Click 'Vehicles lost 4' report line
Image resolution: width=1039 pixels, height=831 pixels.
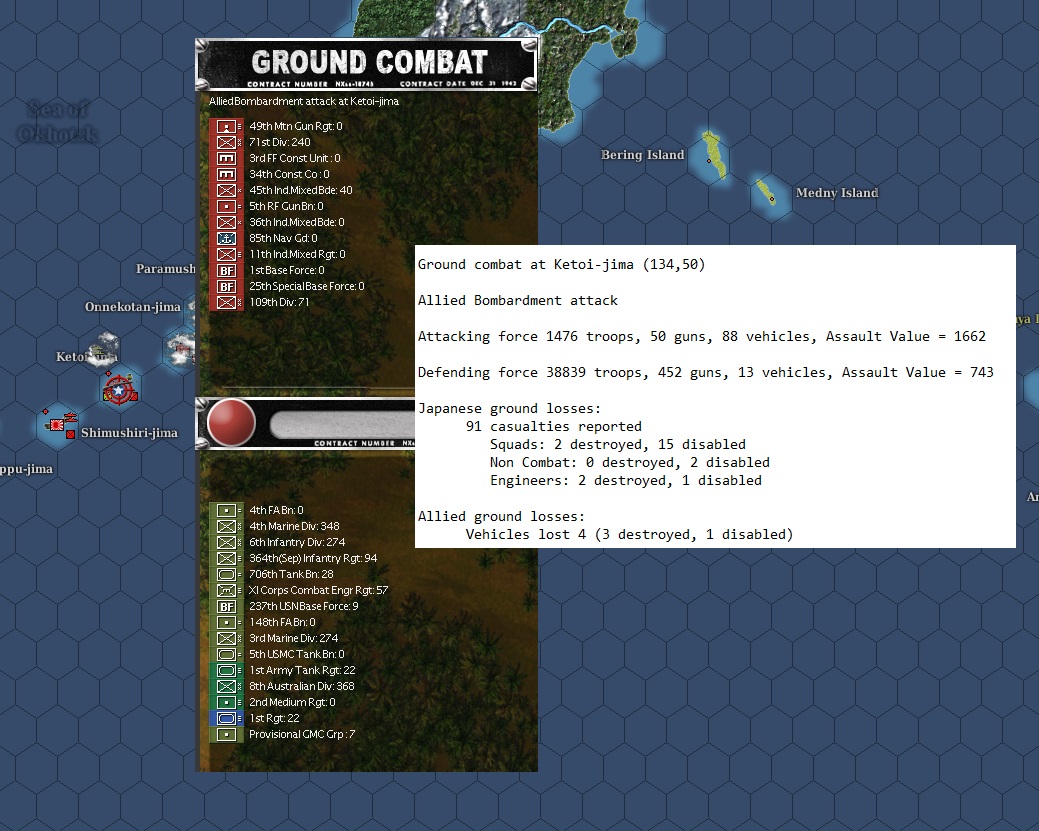pyautogui.click(x=629, y=535)
